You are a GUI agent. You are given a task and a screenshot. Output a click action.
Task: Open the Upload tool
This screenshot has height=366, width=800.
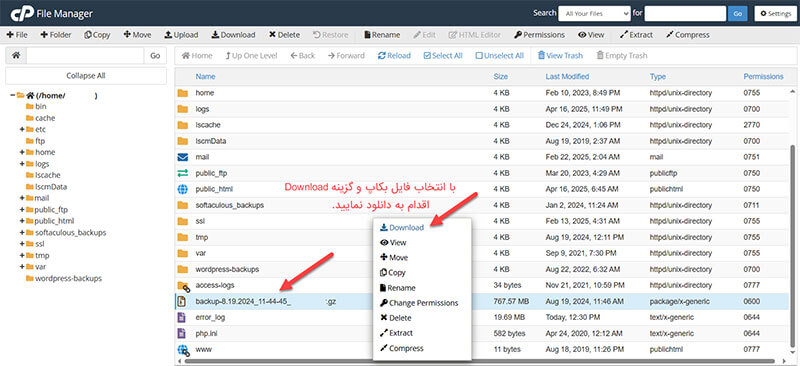point(181,35)
